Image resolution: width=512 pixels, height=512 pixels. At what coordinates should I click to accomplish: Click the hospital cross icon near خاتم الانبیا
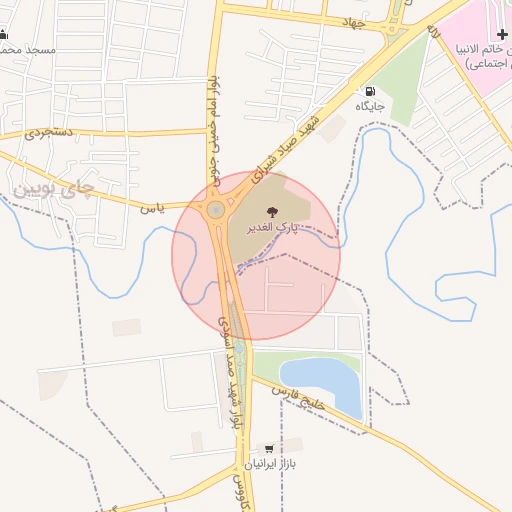pyautogui.click(x=502, y=34)
